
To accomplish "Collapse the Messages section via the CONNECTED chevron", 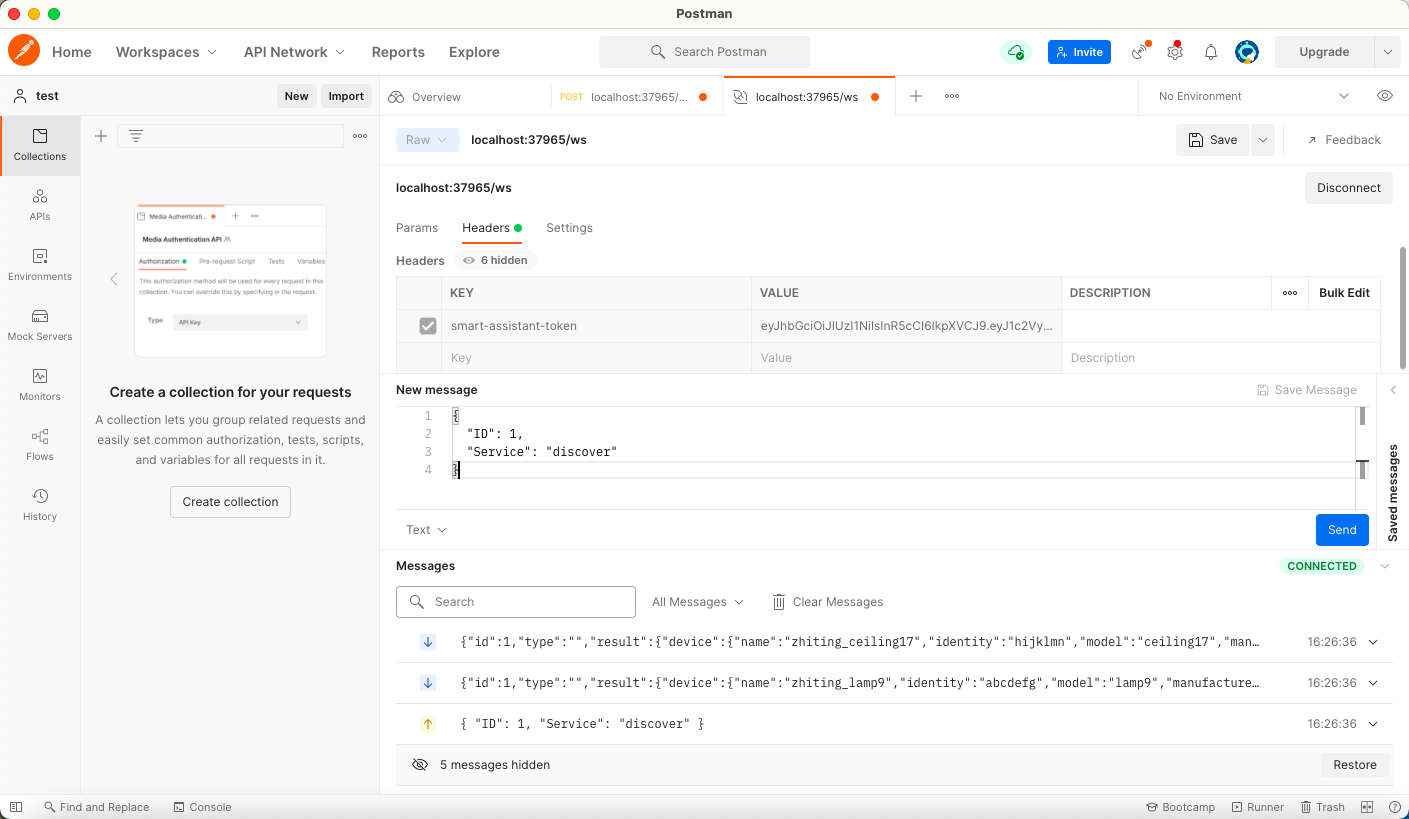I will click(1385, 566).
